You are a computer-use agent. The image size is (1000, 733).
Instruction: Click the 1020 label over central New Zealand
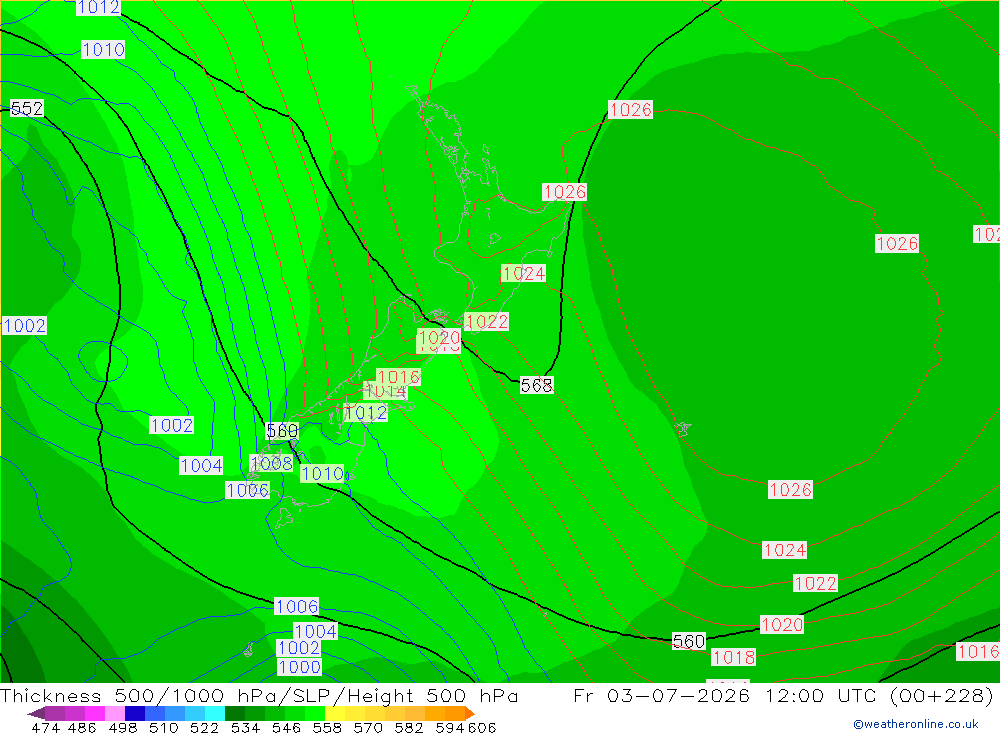click(439, 337)
